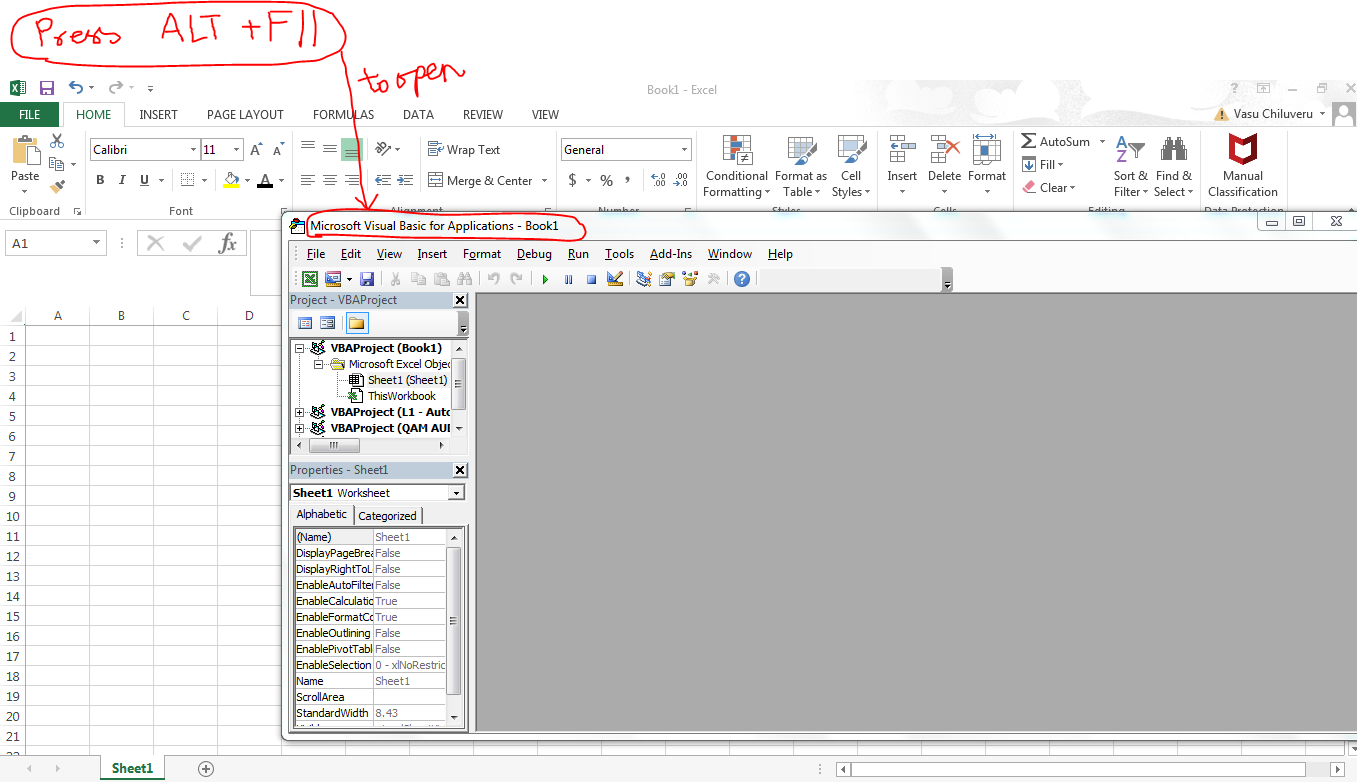Open Sort & Filter dropdown
The height and width of the screenshot is (782, 1357).
coord(1132,166)
